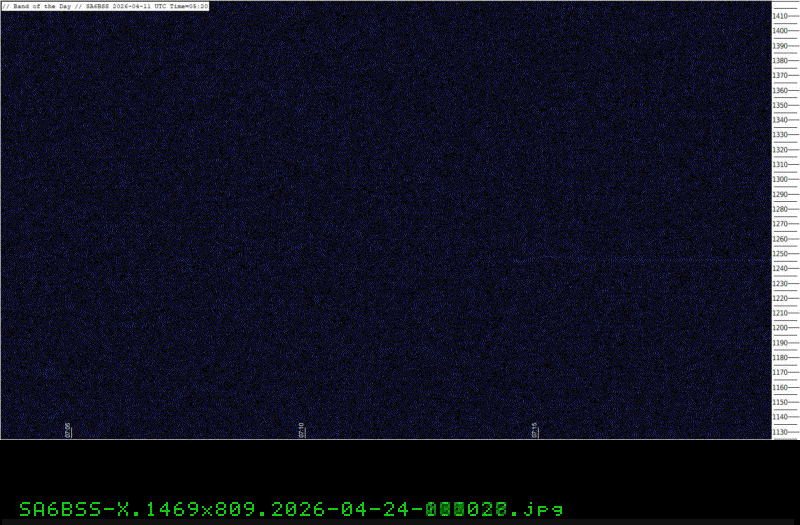The image size is (800, 525).
Task: Click the 1230 frequency scale label
Action: click(x=780, y=283)
